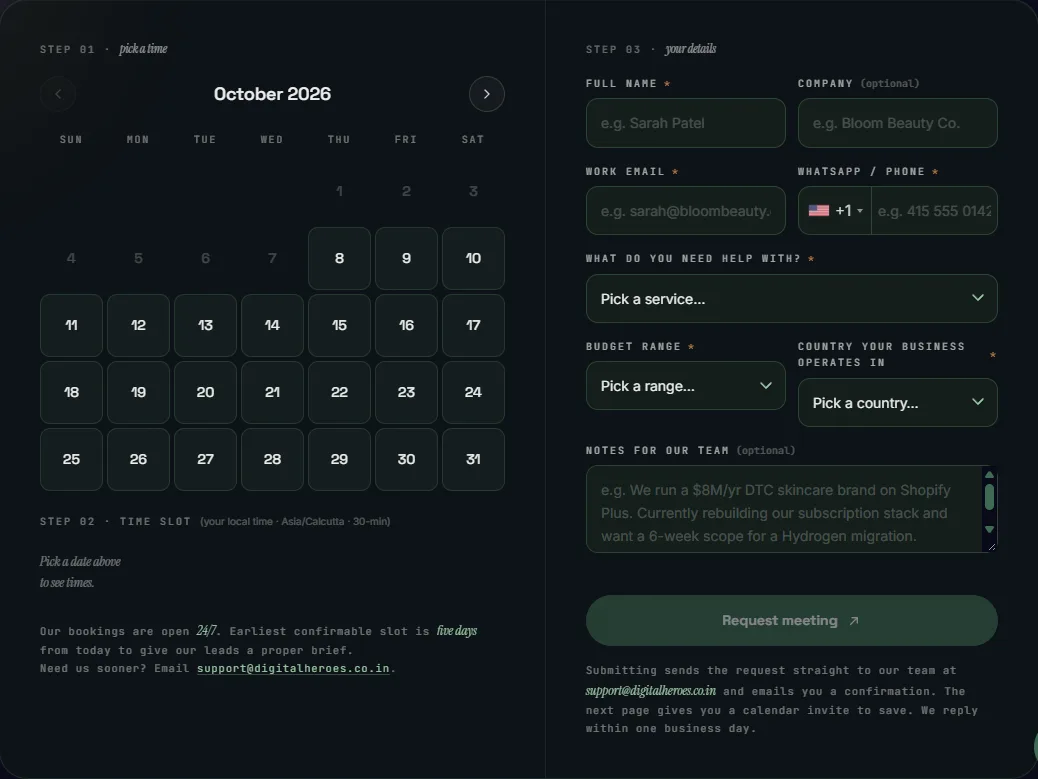This screenshot has width=1038, height=779.
Task: Click the 'STEP 01 · pick a time' heading
Action: click(x=103, y=49)
